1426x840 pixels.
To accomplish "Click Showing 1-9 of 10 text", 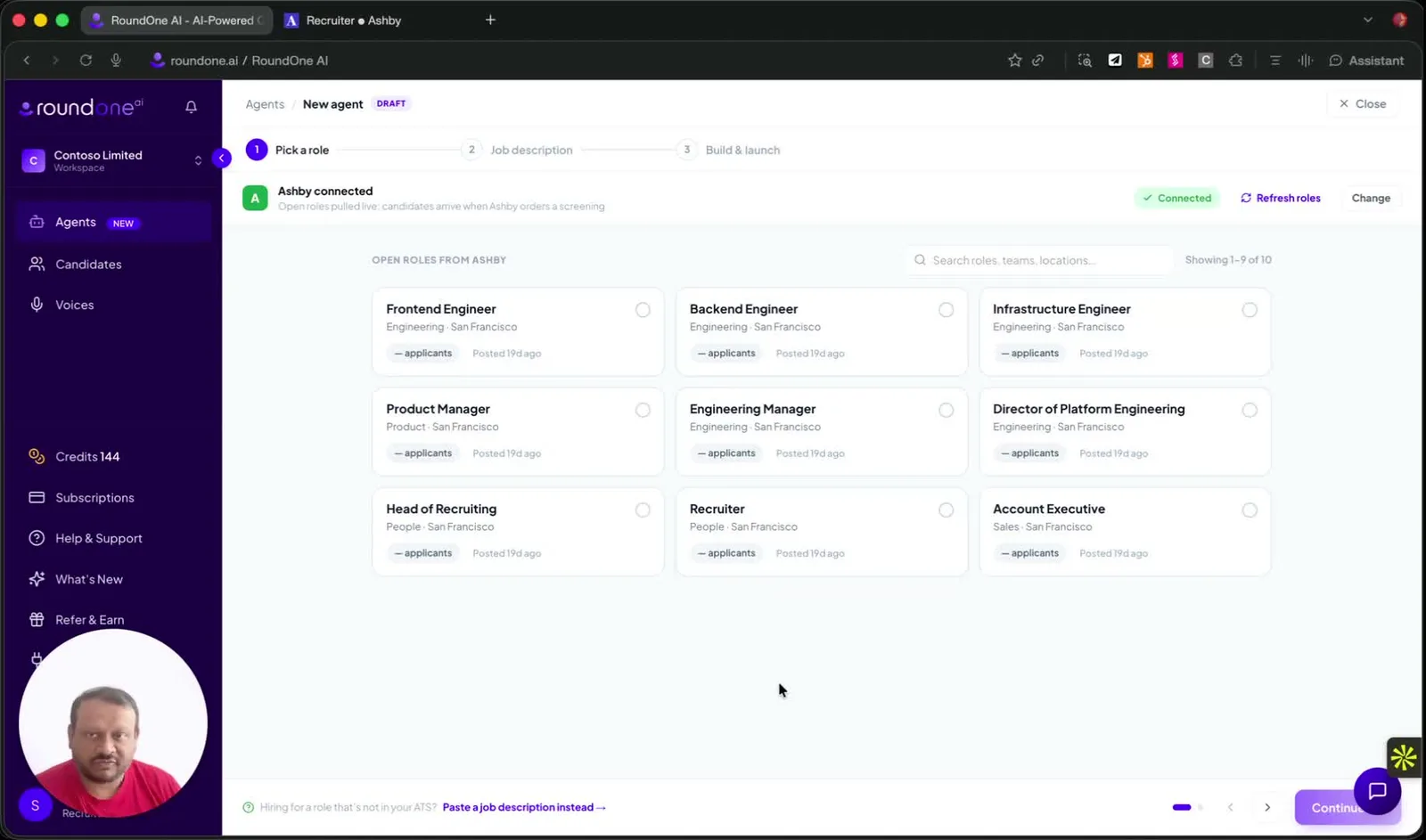I will coord(1228,260).
